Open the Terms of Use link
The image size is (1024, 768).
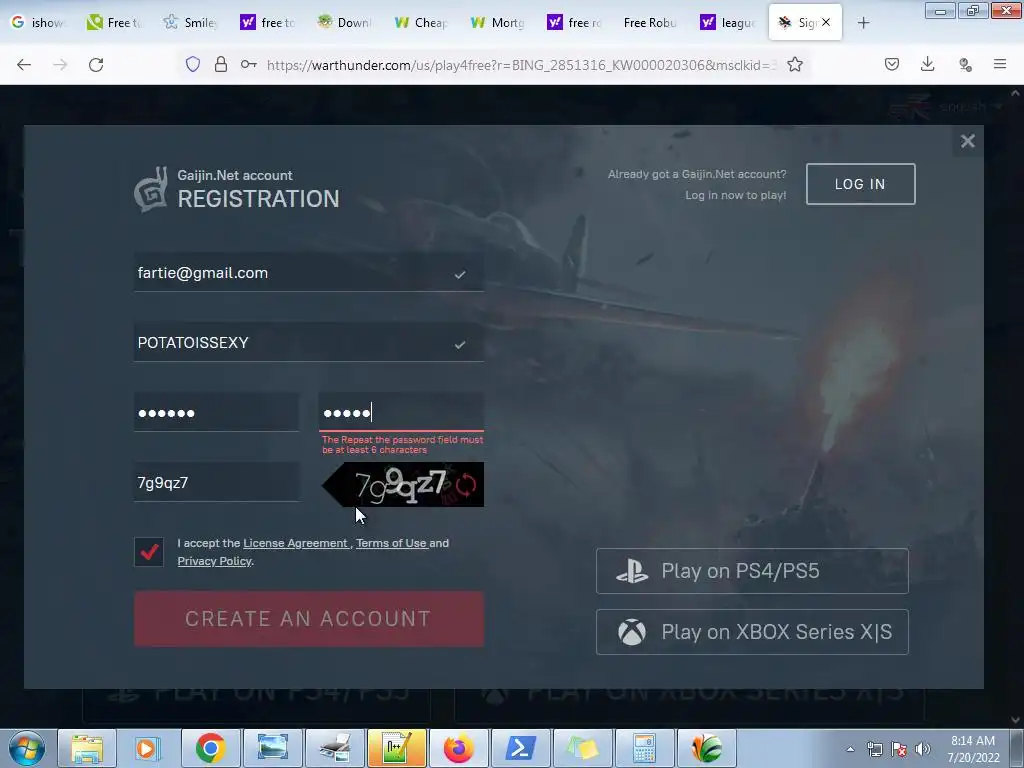coord(391,543)
